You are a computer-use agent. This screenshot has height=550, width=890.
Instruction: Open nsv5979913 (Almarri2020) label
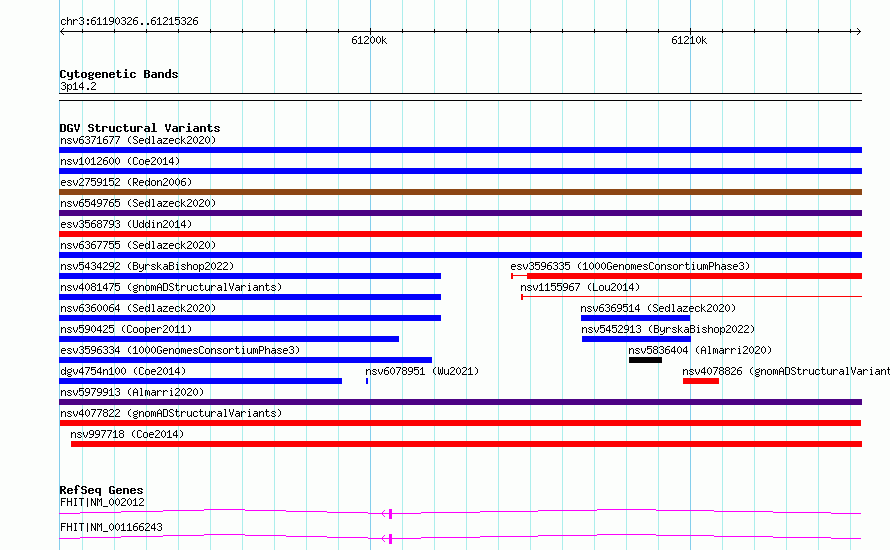(x=132, y=392)
